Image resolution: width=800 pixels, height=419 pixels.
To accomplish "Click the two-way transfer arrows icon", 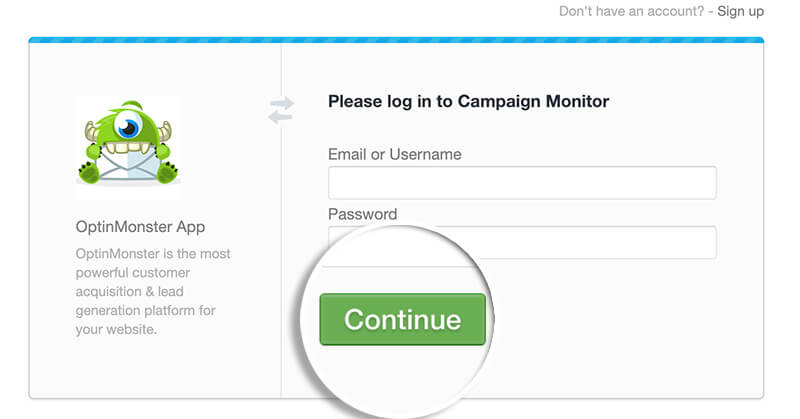I will pos(281,111).
